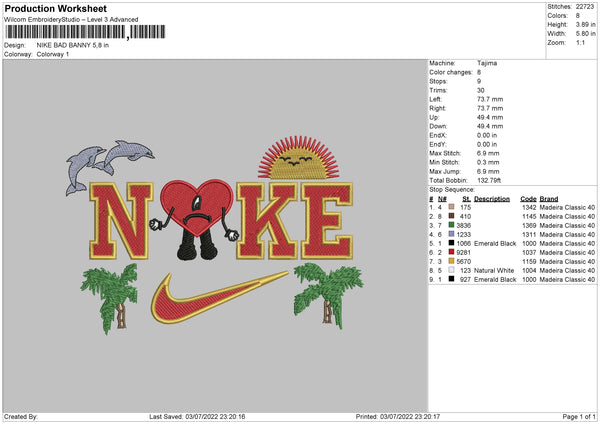Click the stitch count 22723

(x=585, y=7)
